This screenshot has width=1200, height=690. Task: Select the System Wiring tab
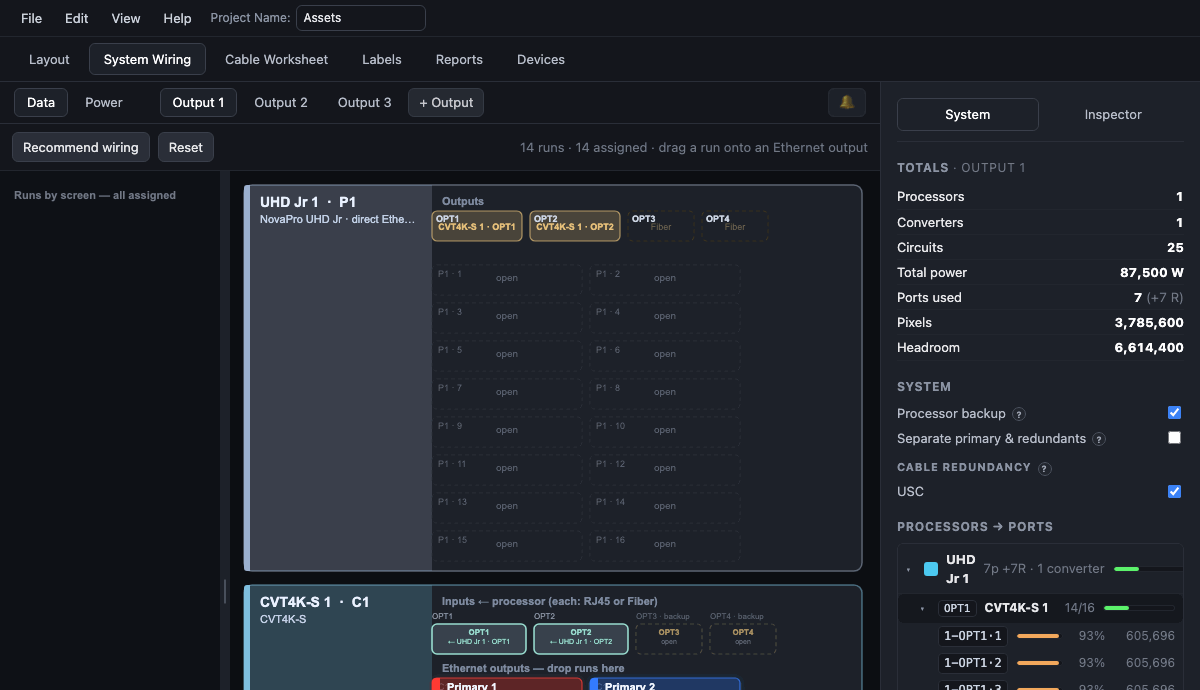click(x=147, y=59)
